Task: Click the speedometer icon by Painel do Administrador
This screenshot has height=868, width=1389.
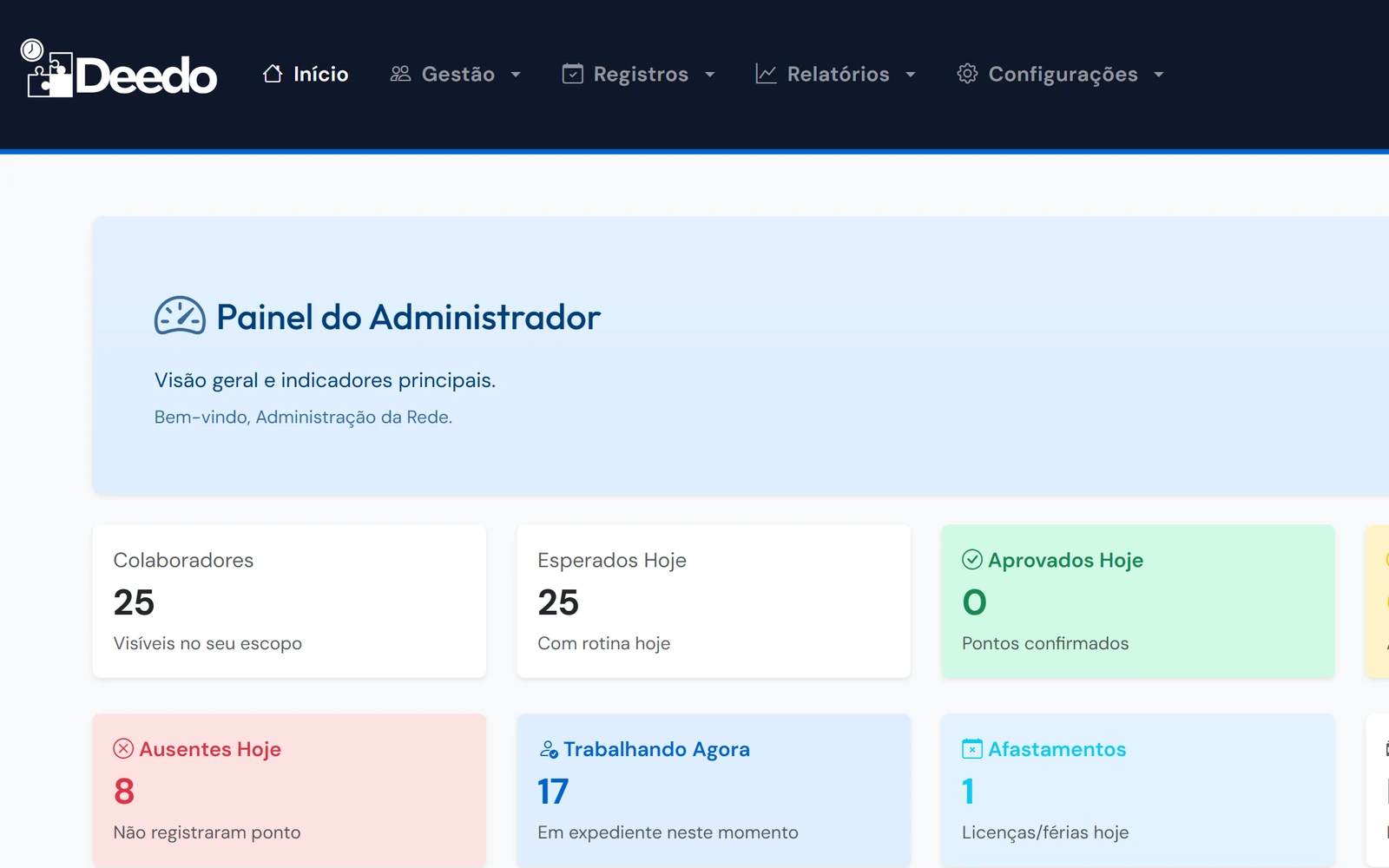Action: tap(180, 316)
